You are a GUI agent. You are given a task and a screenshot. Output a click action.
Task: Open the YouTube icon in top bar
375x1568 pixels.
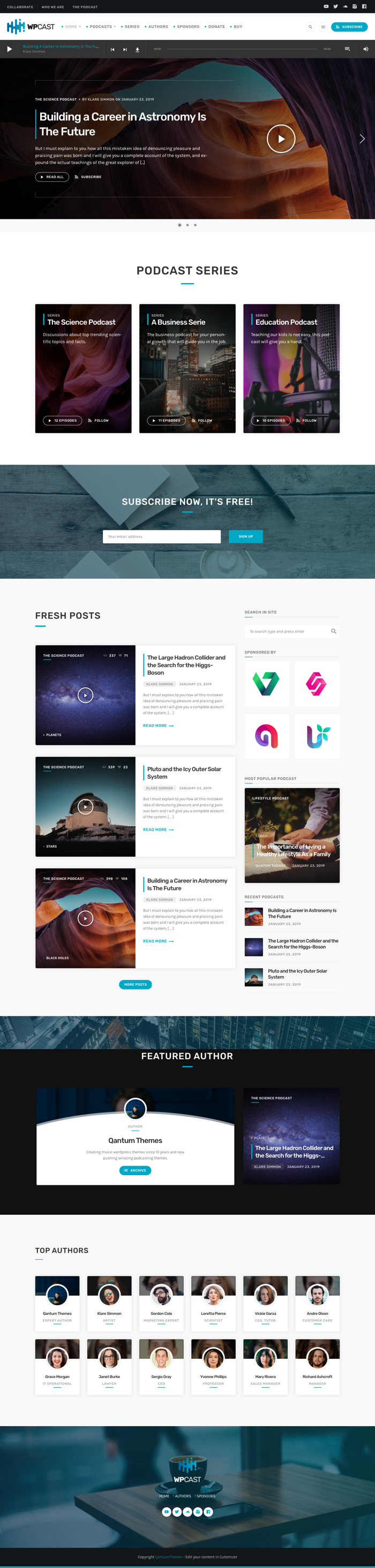click(x=326, y=7)
